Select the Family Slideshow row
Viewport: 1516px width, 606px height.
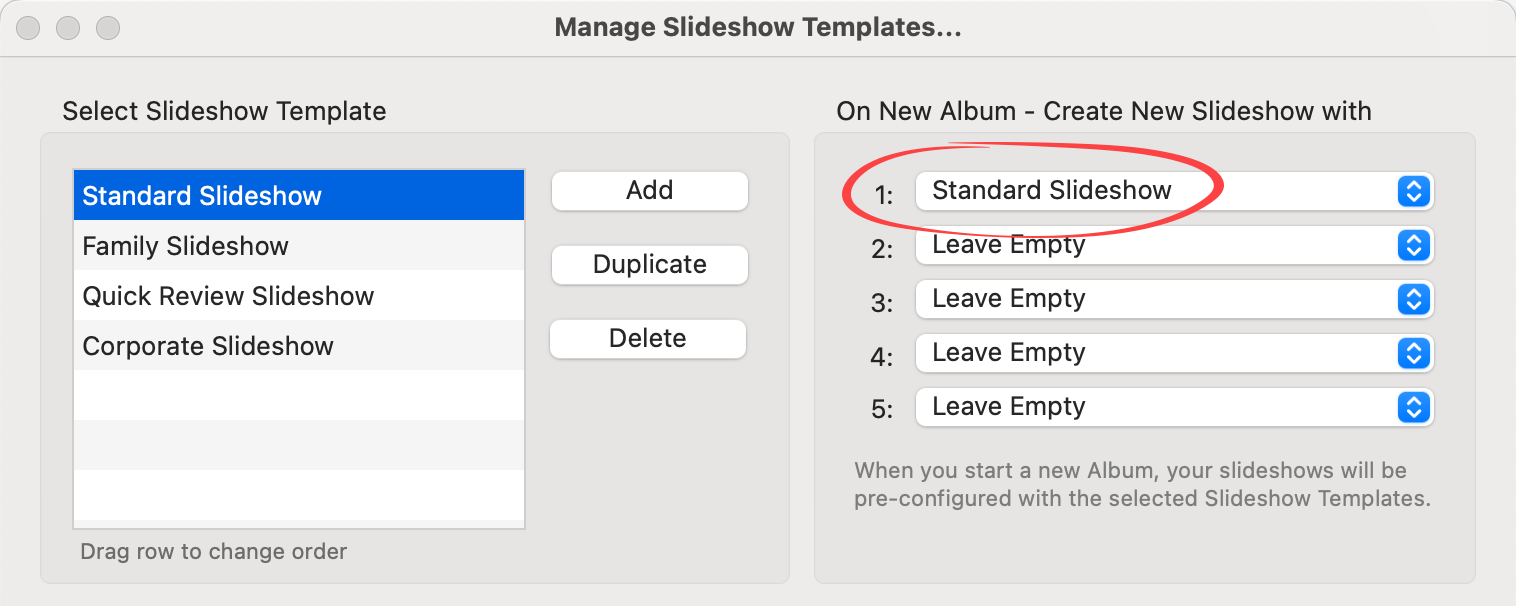299,246
